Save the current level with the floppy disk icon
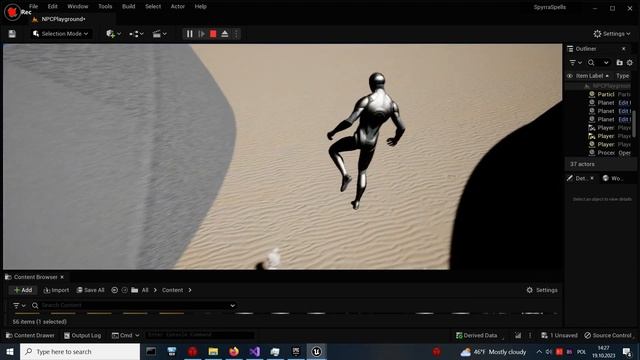Viewport: 640px width, 360px height. point(12,34)
